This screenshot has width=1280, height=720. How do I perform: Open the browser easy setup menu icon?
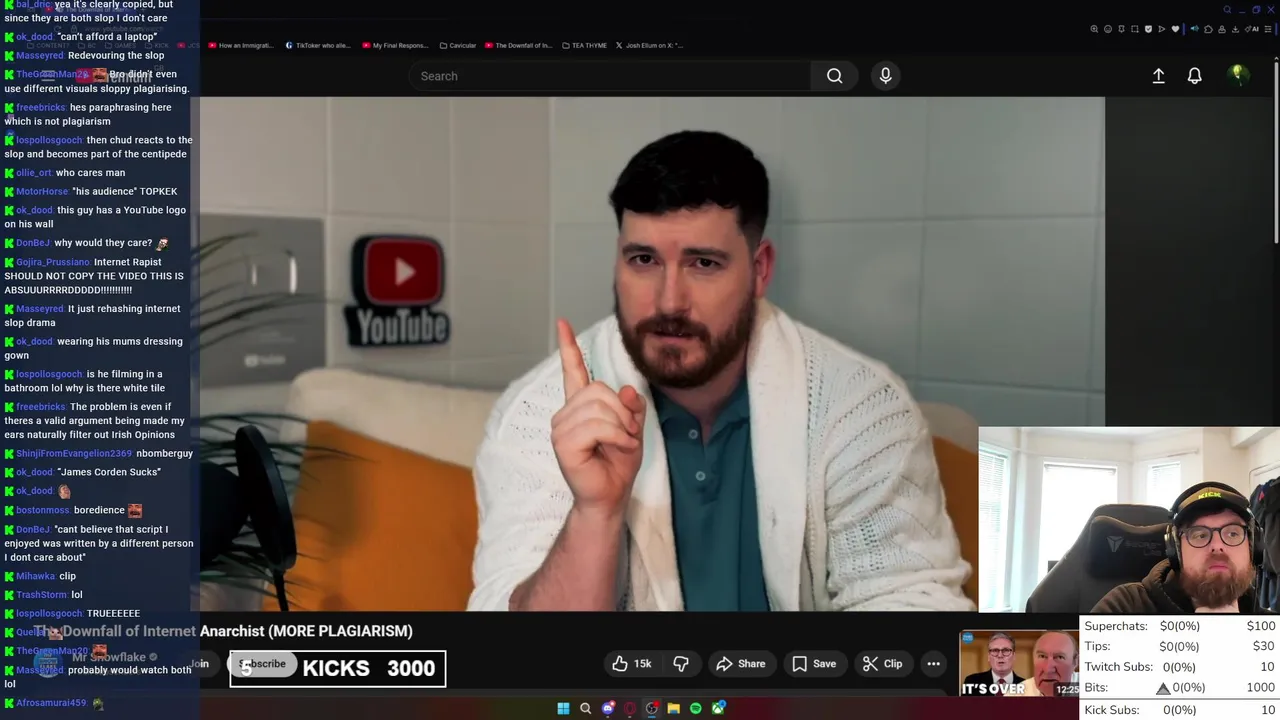(1268, 29)
